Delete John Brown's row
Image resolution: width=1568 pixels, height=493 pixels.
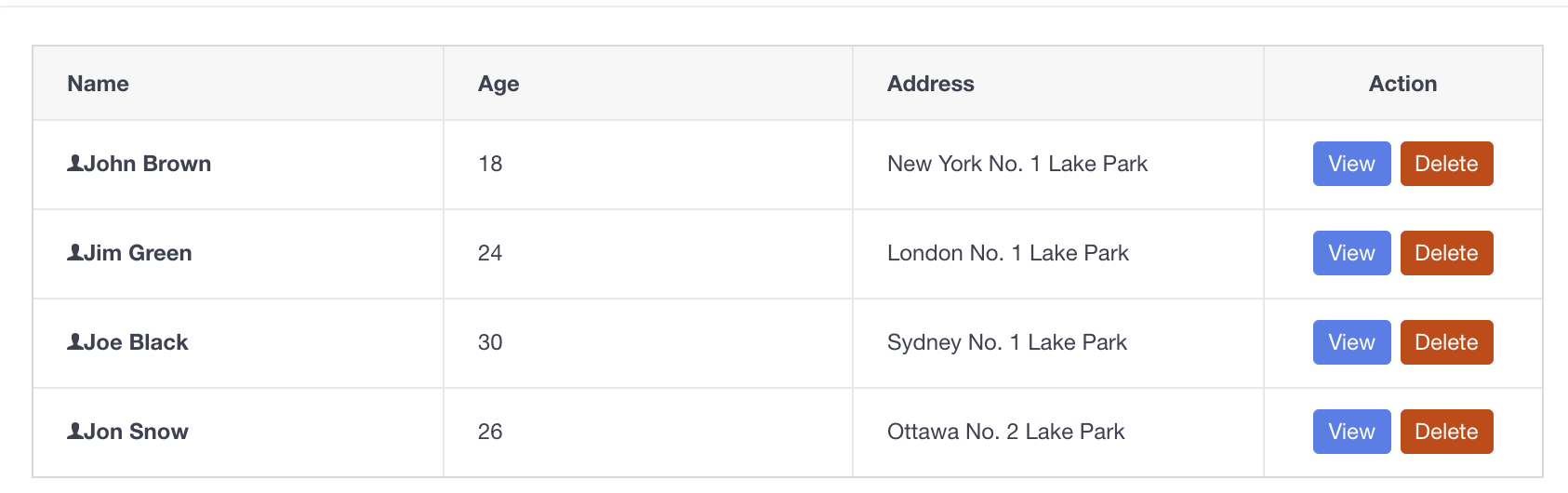(1446, 164)
